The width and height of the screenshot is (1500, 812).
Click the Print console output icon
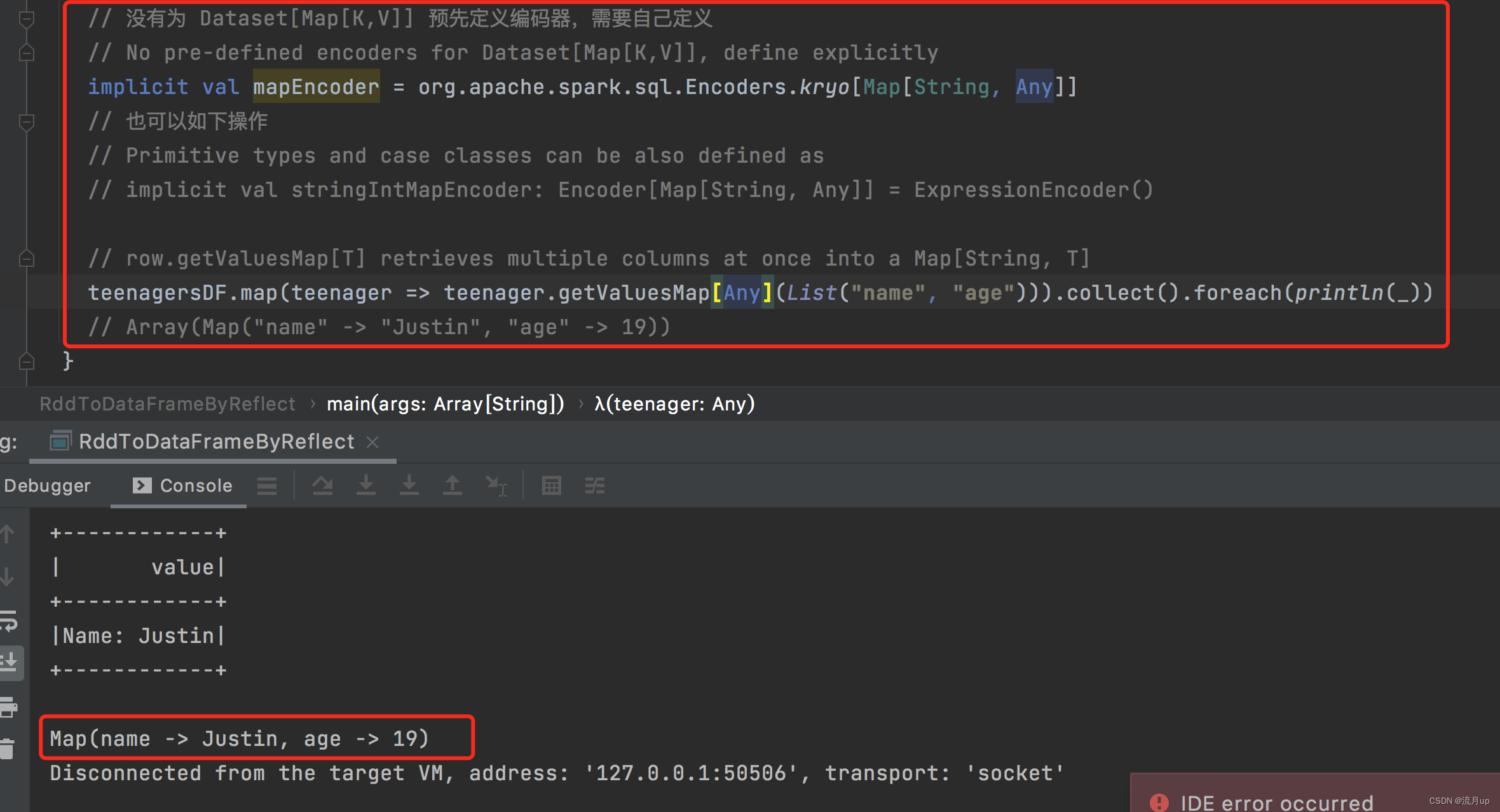click(x=9, y=707)
